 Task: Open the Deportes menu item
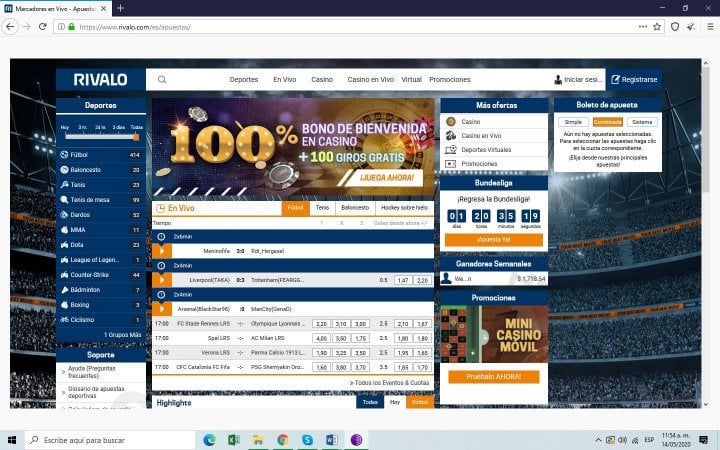pos(244,79)
